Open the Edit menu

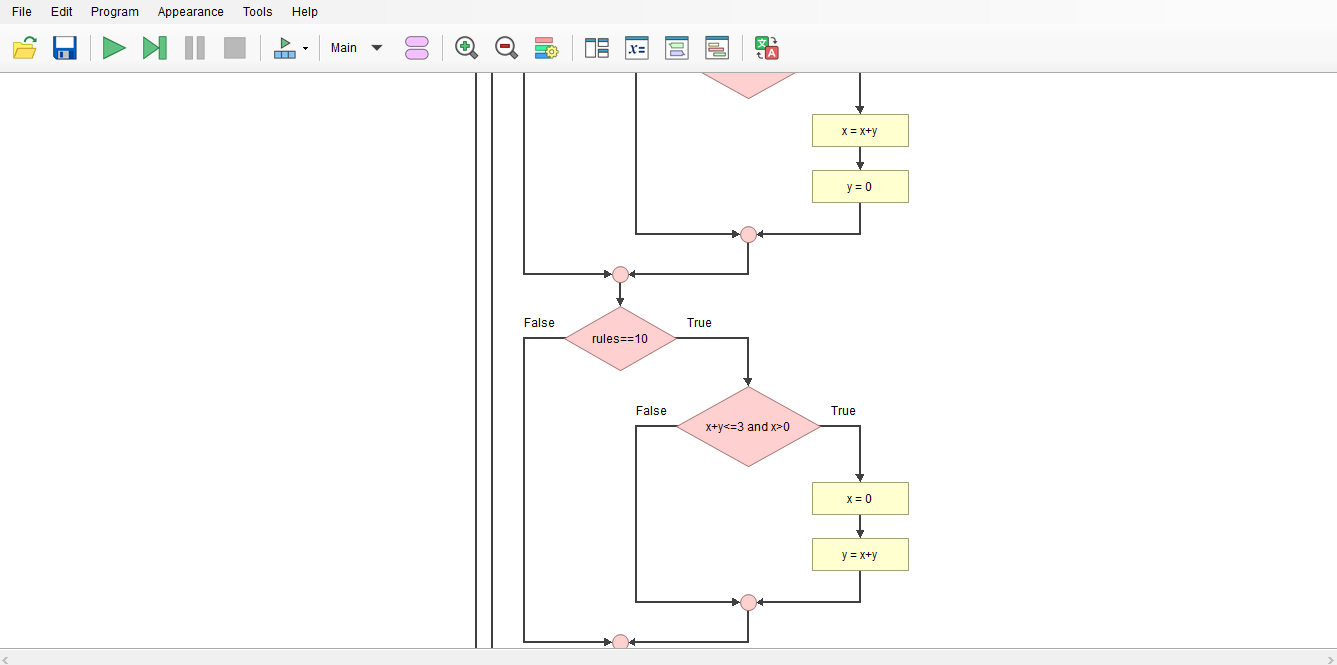pos(62,12)
